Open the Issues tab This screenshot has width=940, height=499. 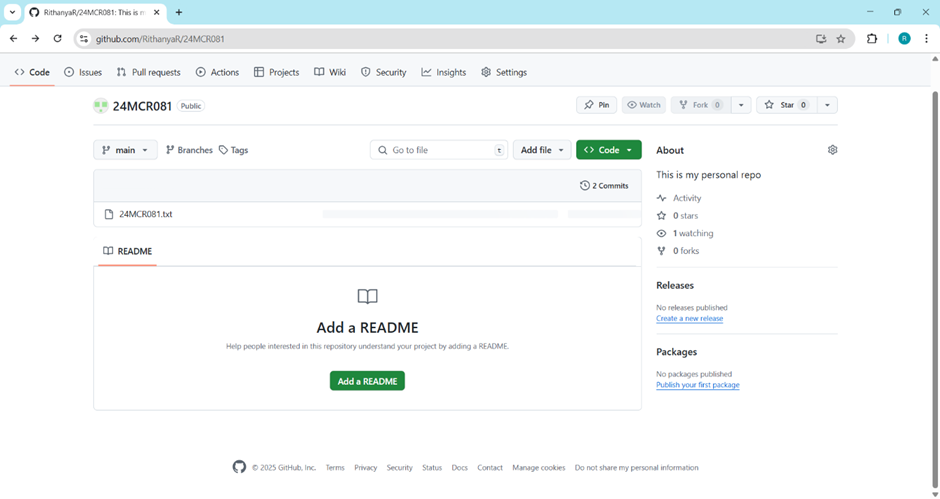tap(83, 72)
